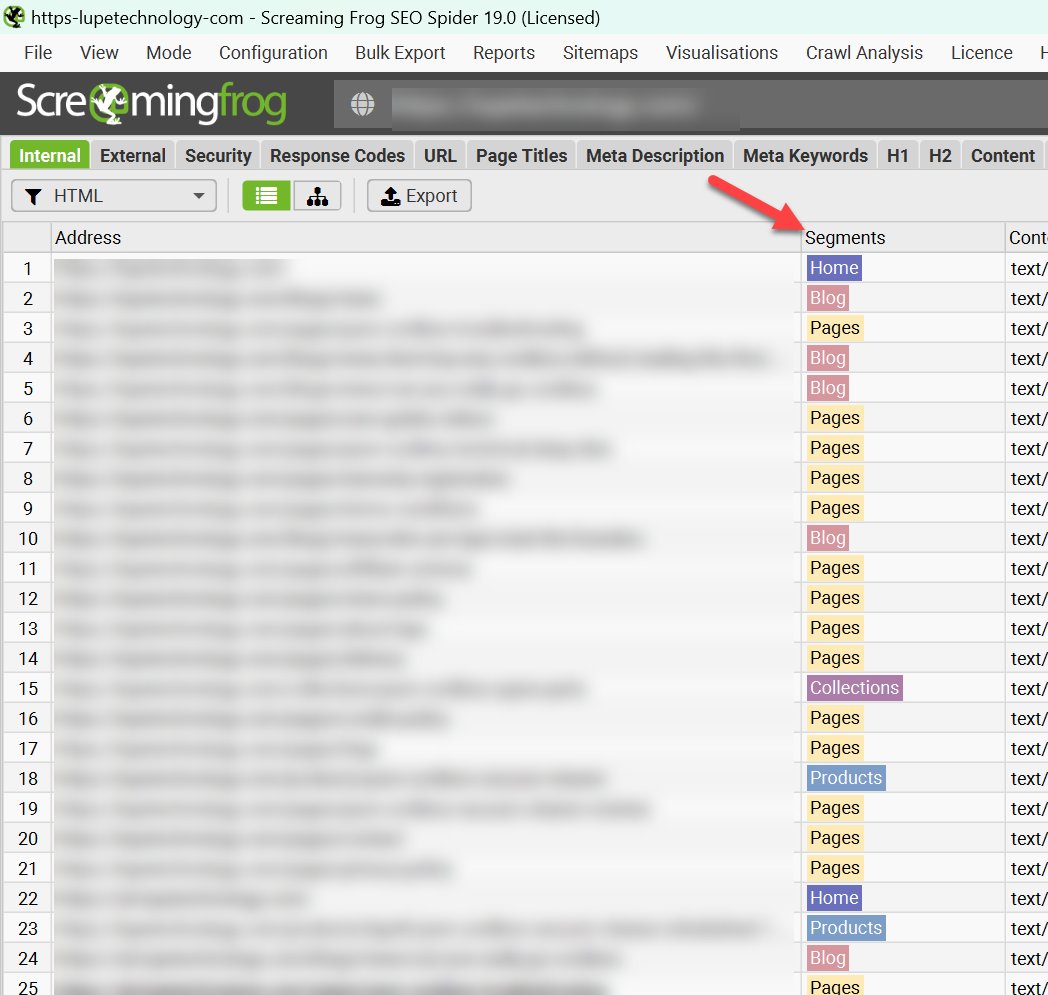Click the filter funnel icon next to HTML

pyautogui.click(x=32, y=195)
